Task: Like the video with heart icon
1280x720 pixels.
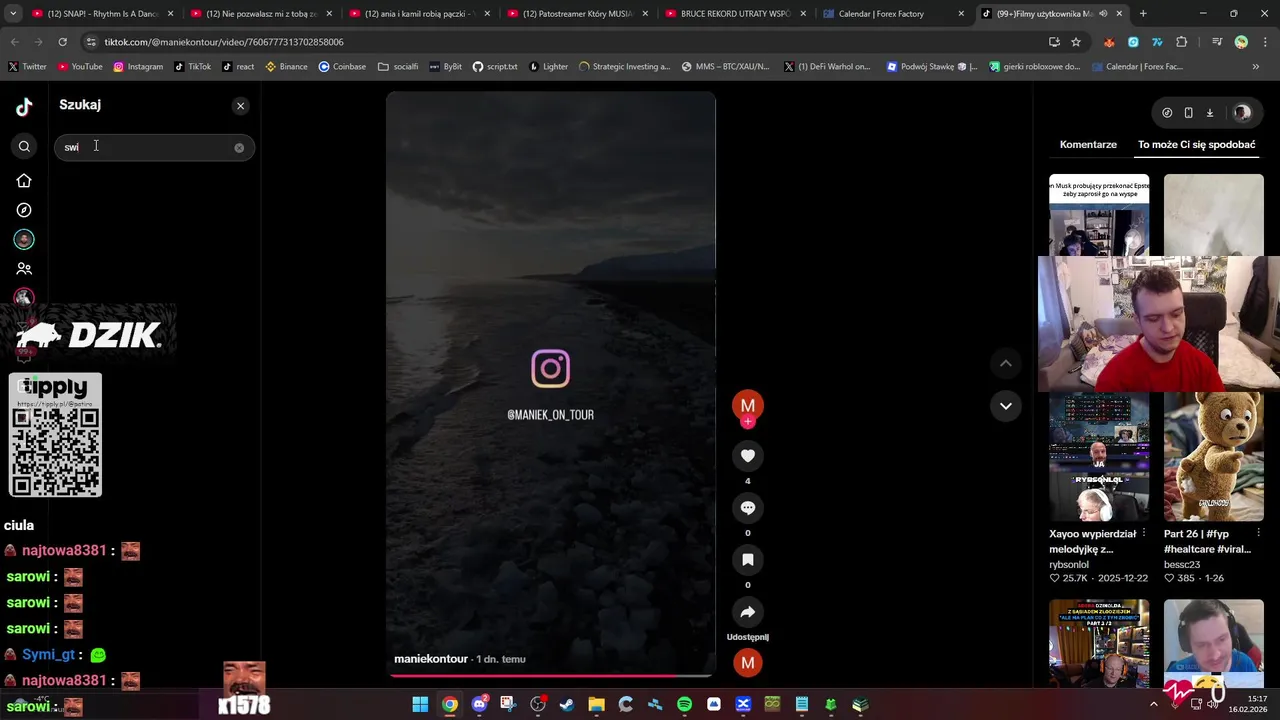Action: click(x=747, y=456)
